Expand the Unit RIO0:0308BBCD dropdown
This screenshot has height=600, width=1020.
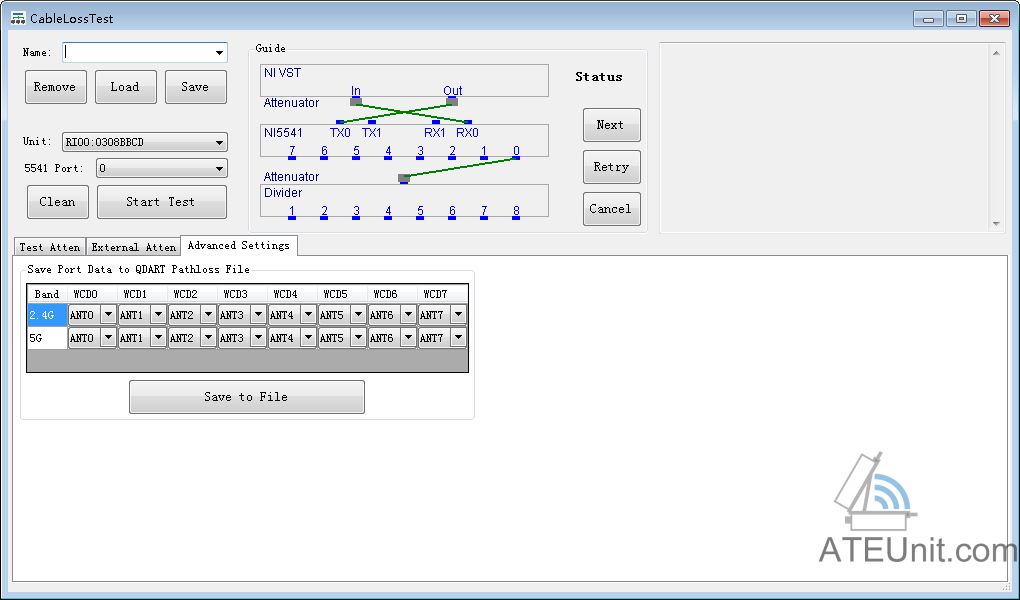[x=219, y=143]
